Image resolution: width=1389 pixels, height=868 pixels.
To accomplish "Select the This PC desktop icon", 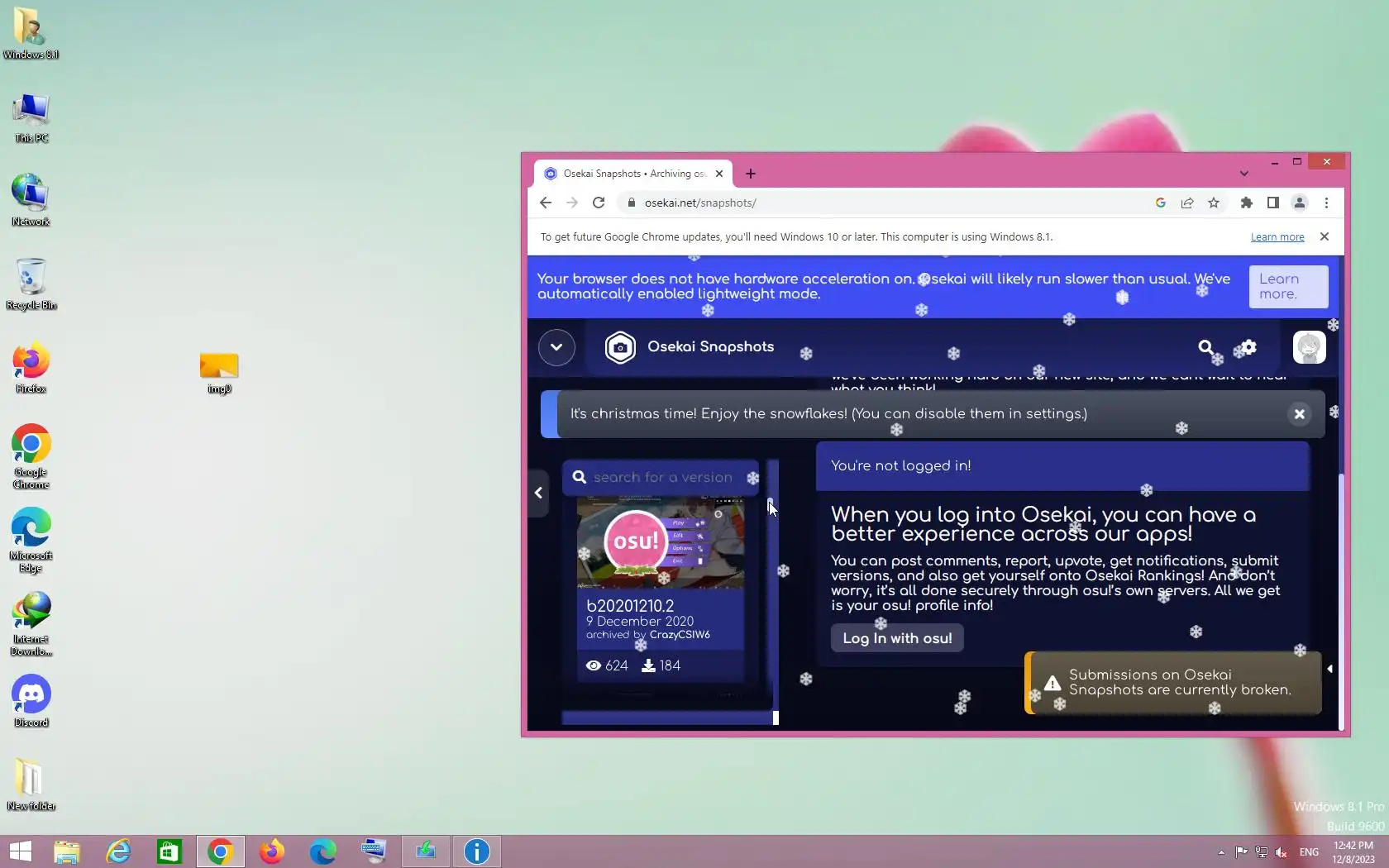I will coord(31,117).
